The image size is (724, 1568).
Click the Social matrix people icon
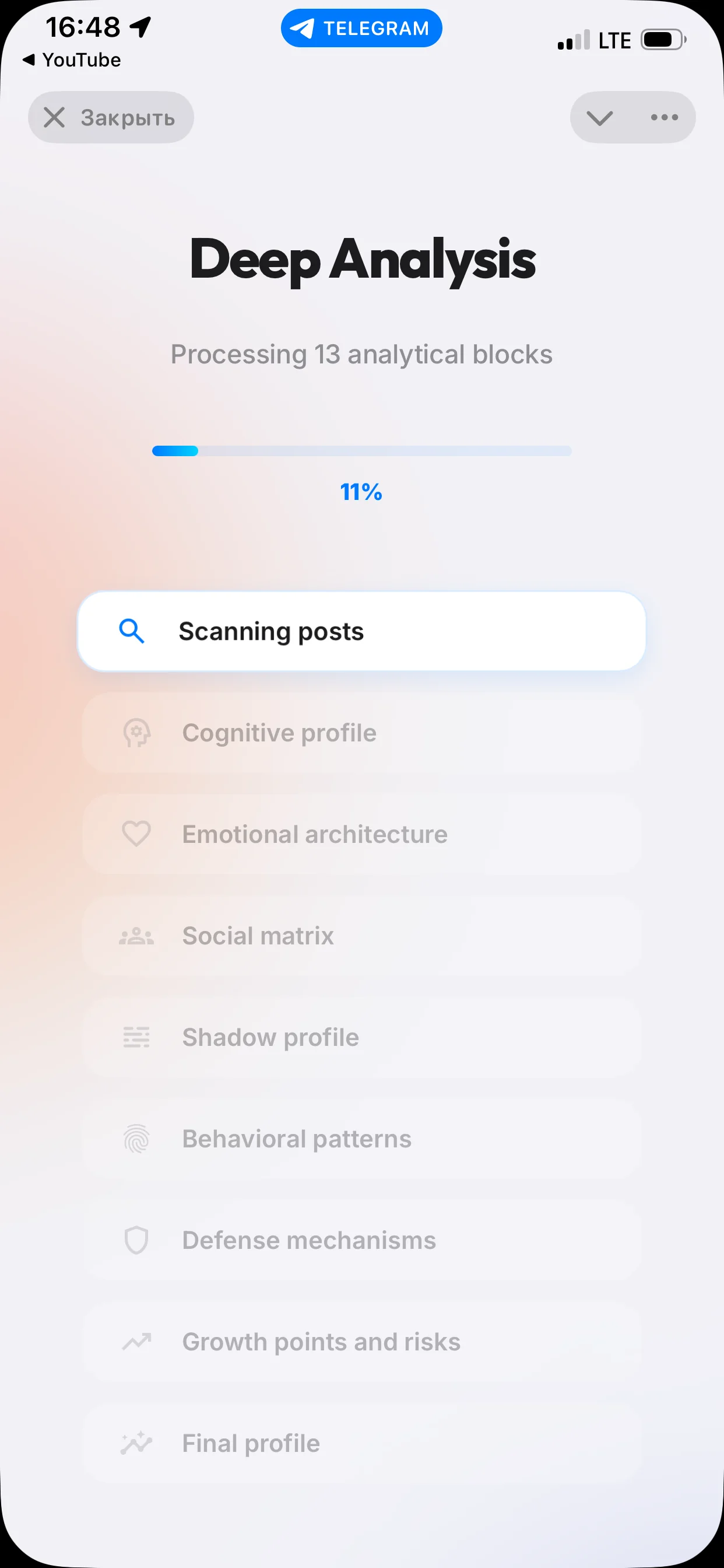click(x=136, y=936)
